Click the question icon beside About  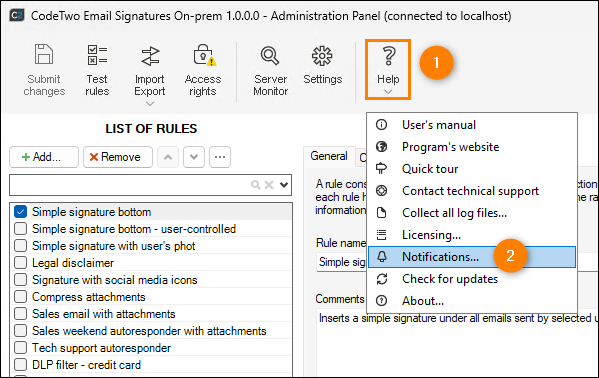click(x=381, y=301)
